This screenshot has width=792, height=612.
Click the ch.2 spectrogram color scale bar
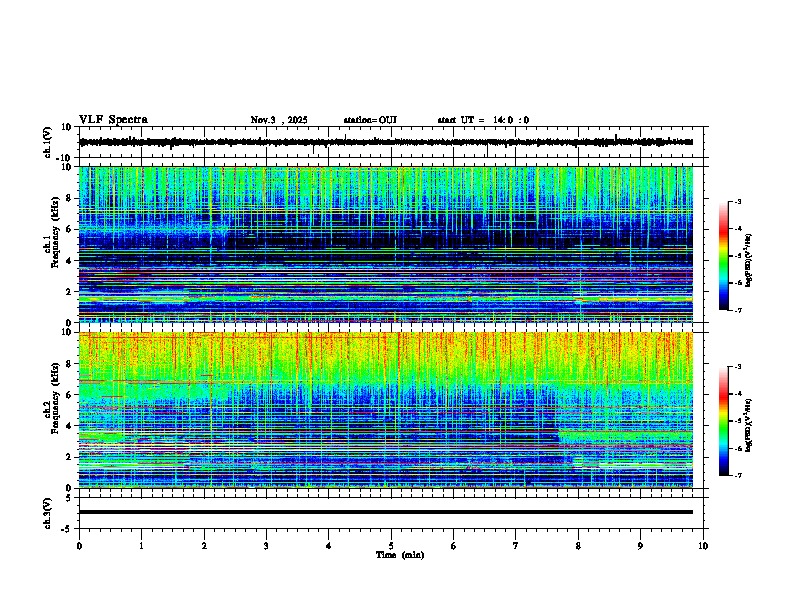tap(723, 421)
